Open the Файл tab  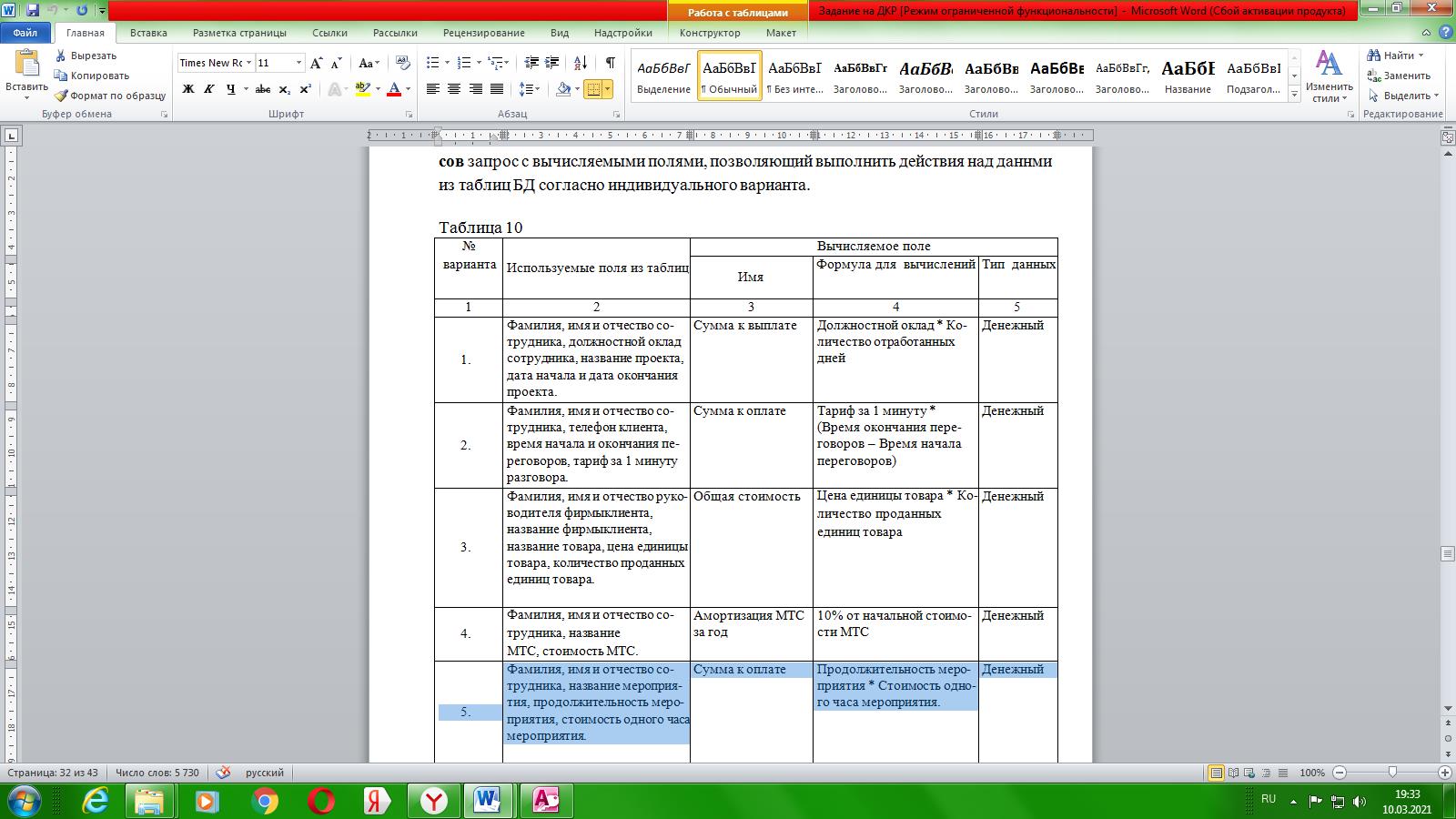[x=25, y=33]
